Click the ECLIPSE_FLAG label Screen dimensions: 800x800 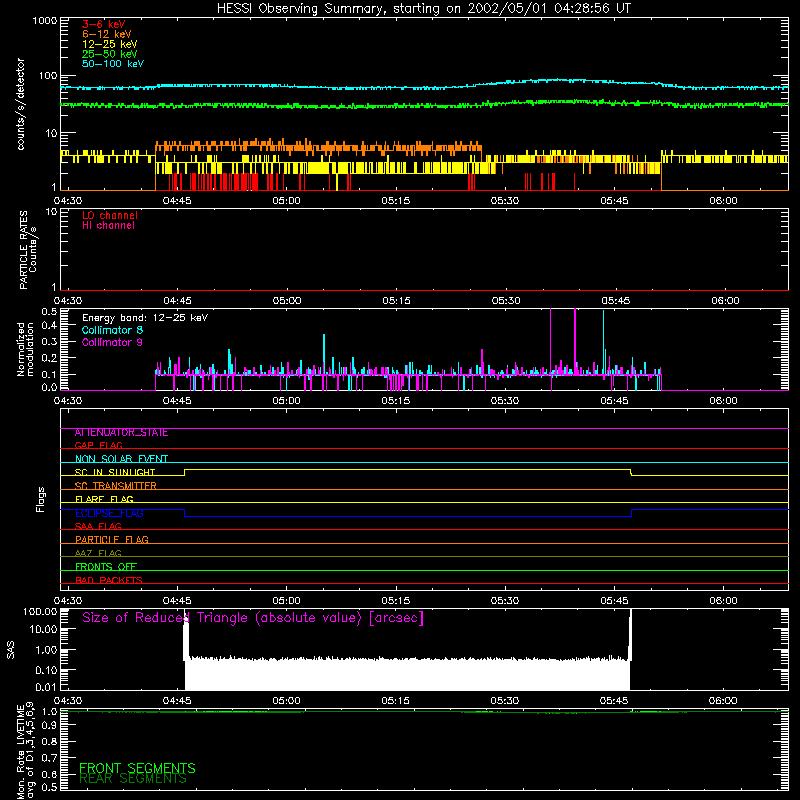click(109, 513)
